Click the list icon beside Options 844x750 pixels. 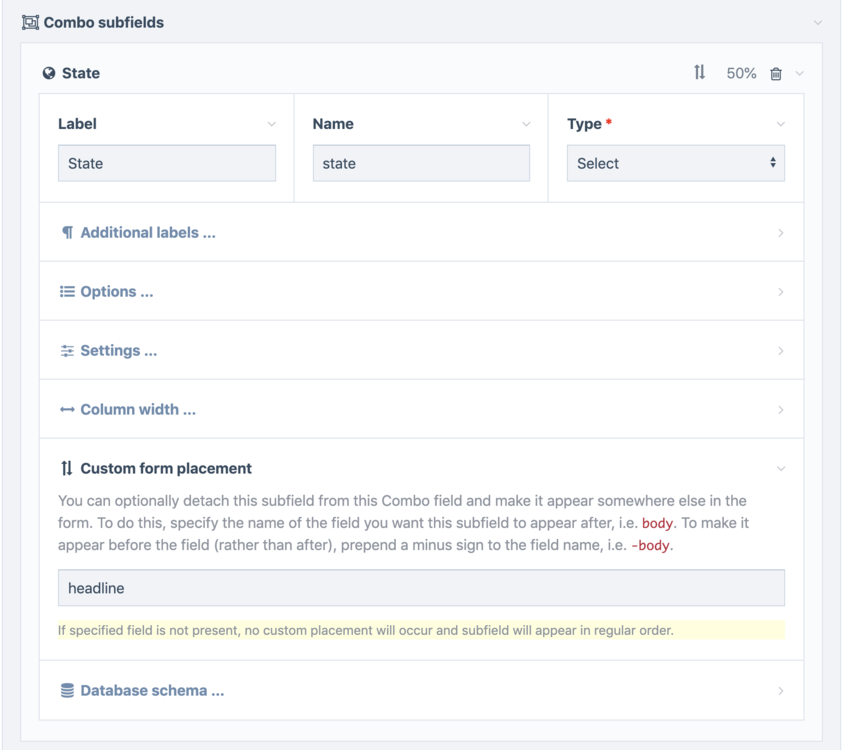67,291
